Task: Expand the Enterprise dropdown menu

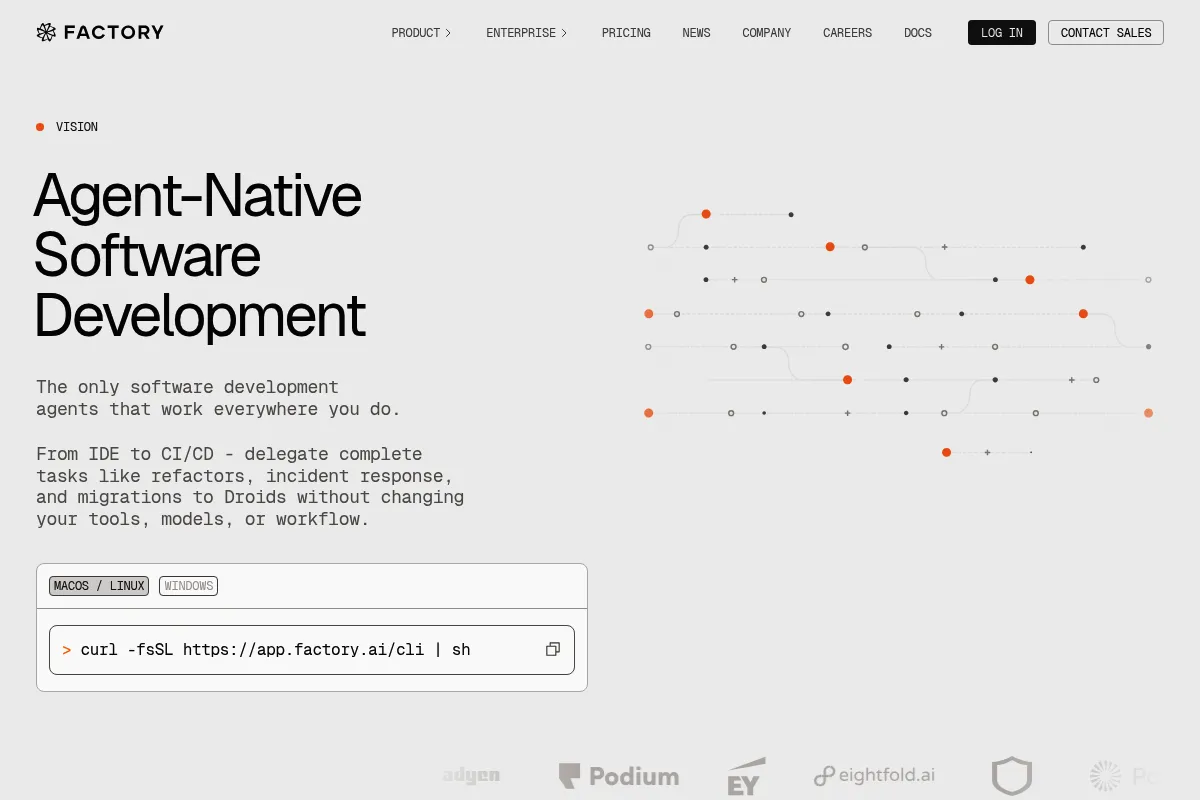Action: click(527, 33)
